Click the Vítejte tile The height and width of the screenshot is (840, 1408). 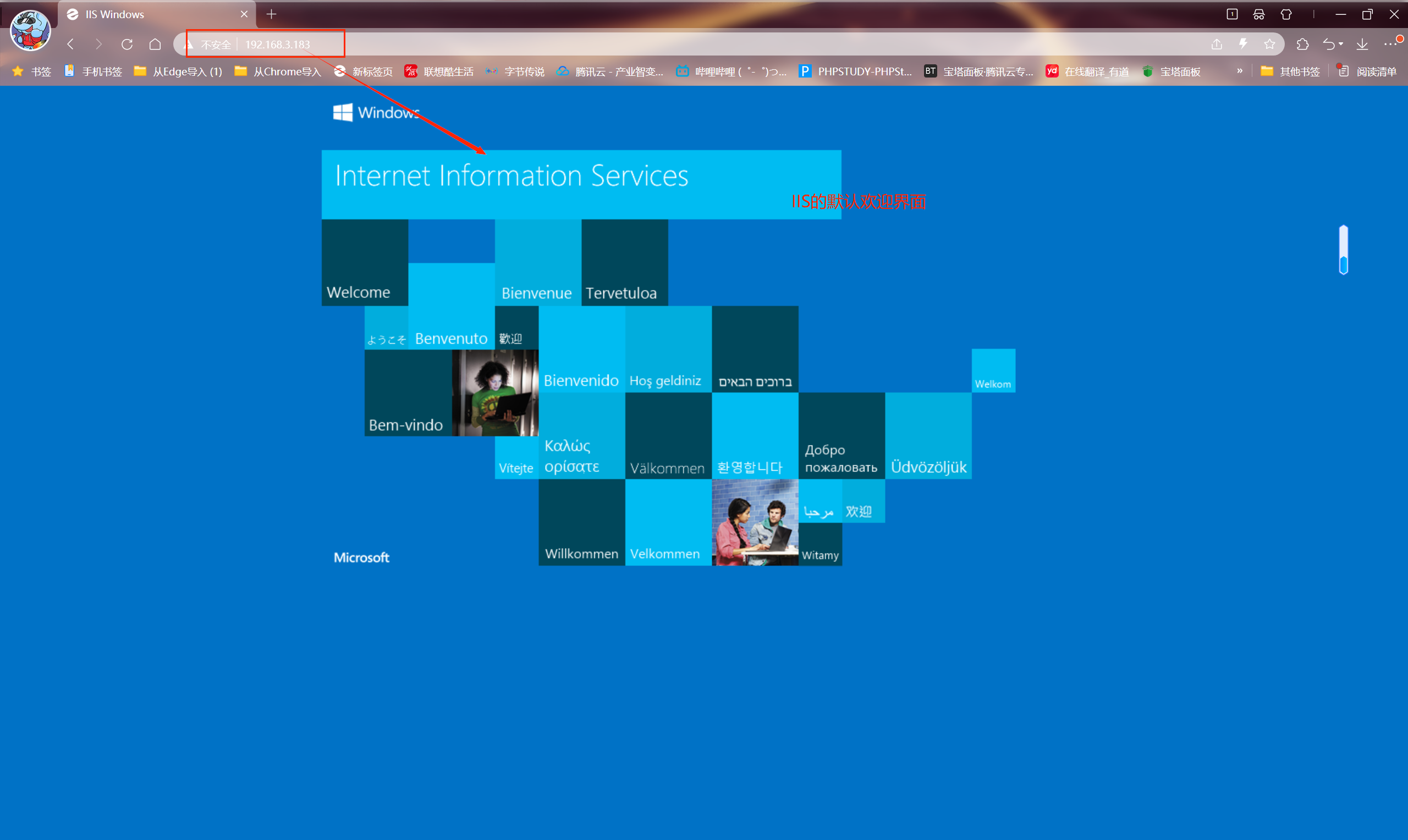[x=516, y=457]
